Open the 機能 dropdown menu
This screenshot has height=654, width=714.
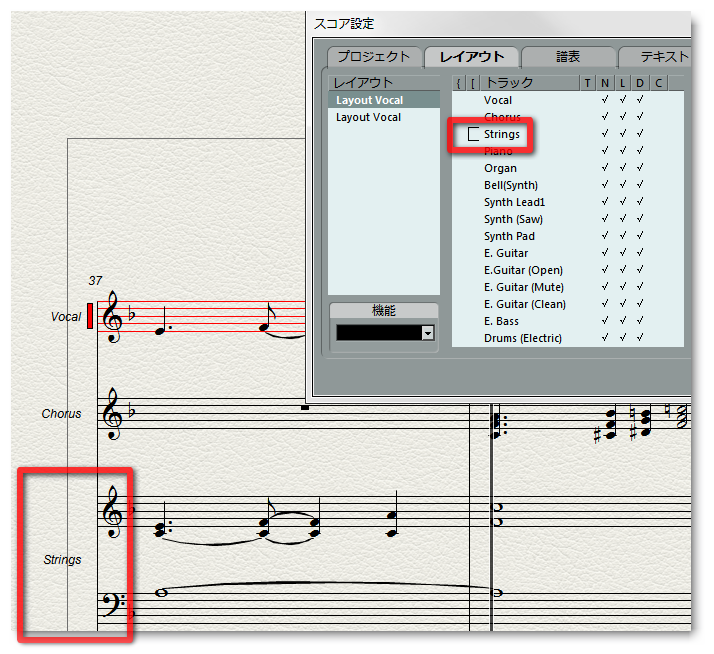coord(428,333)
